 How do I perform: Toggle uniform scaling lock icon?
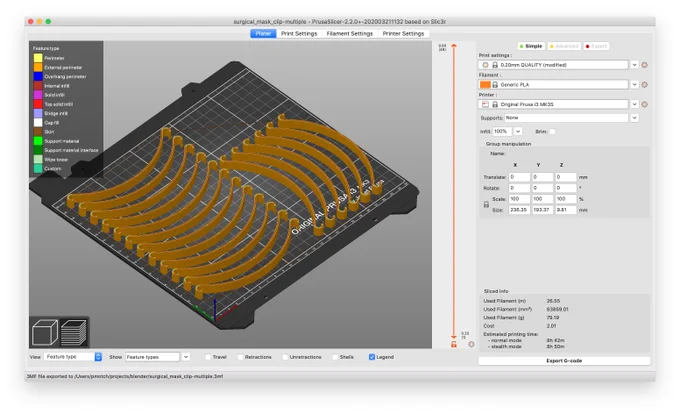pyautogui.click(x=486, y=205)
